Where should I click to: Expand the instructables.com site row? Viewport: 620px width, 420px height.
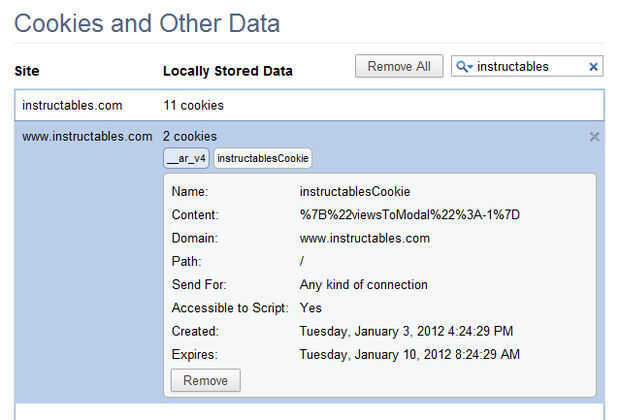71,105
